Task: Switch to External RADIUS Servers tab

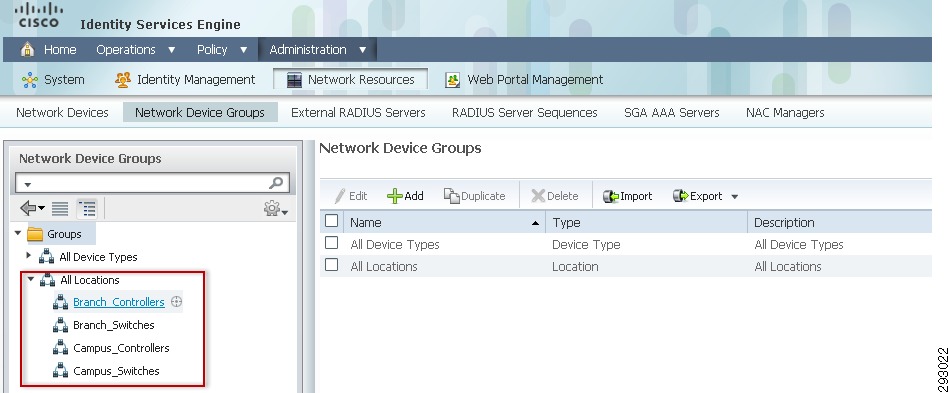Action: [x=358, y=112]
